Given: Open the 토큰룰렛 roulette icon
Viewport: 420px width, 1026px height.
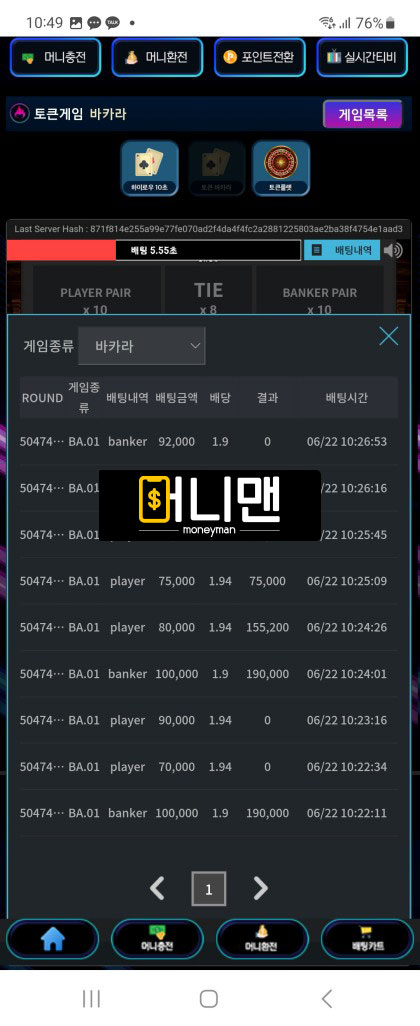Looking at the screenshot, I should (x=281, y=168).
